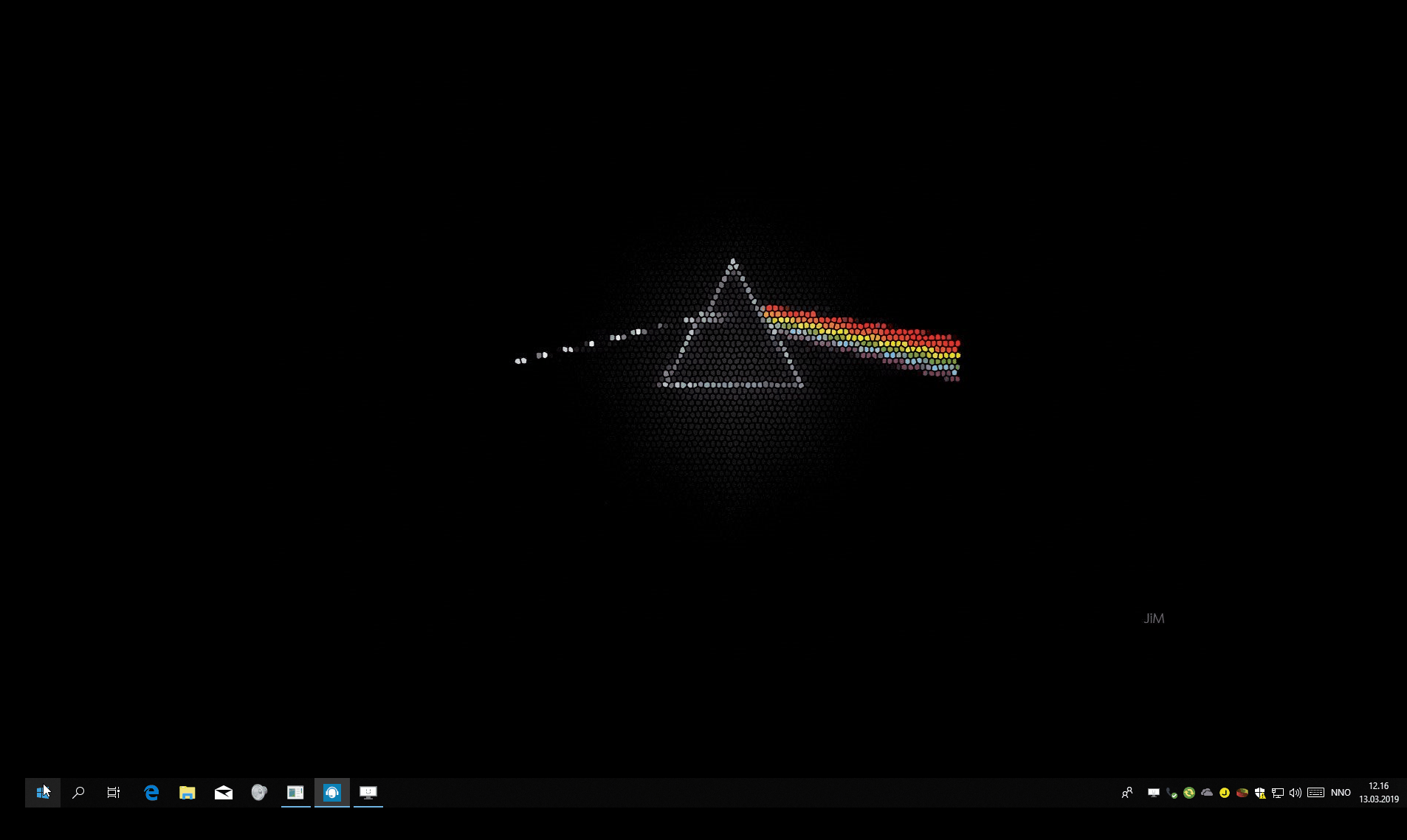Open the Windows Start menu
1407x840 pixels.
click(43, 793)
